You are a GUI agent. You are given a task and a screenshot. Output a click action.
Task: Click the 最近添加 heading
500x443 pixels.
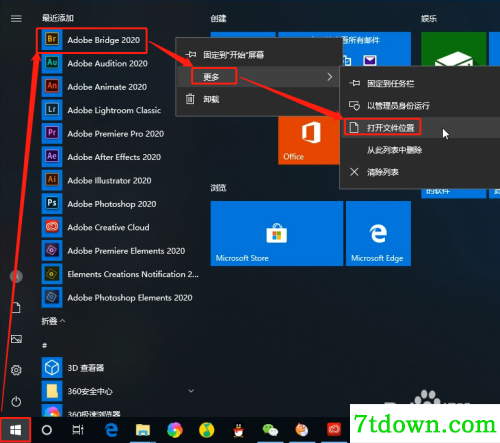[58, 18]
